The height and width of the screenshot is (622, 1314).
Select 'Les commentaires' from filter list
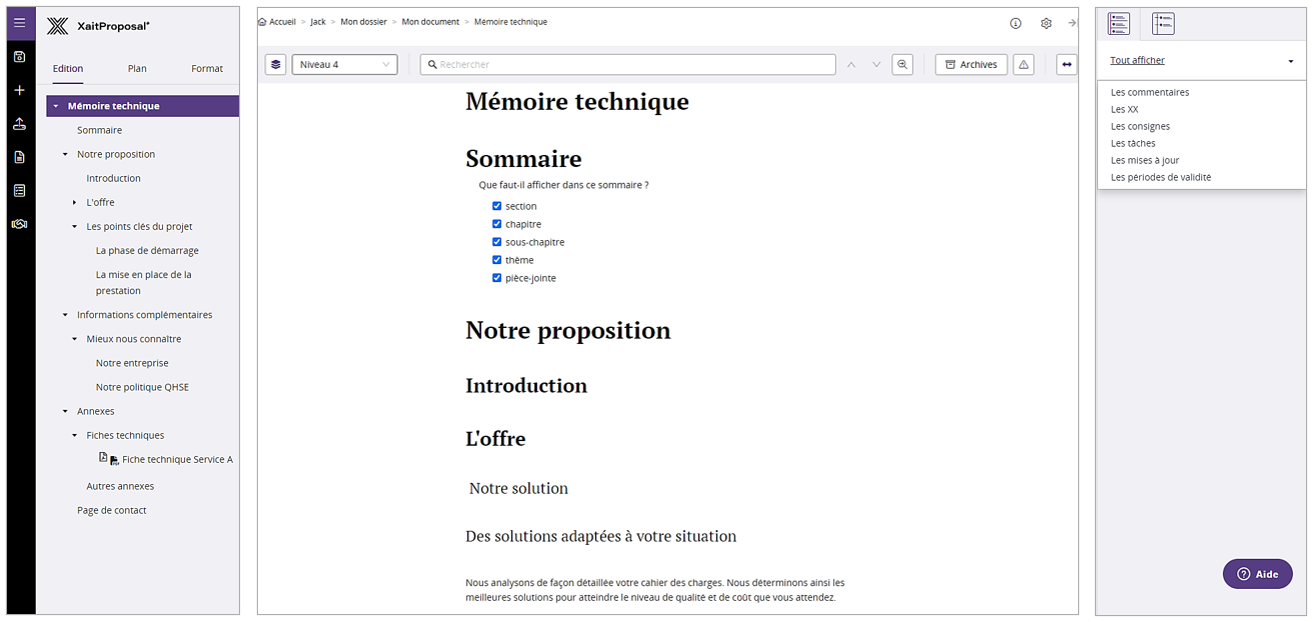tap(1149, 92)
